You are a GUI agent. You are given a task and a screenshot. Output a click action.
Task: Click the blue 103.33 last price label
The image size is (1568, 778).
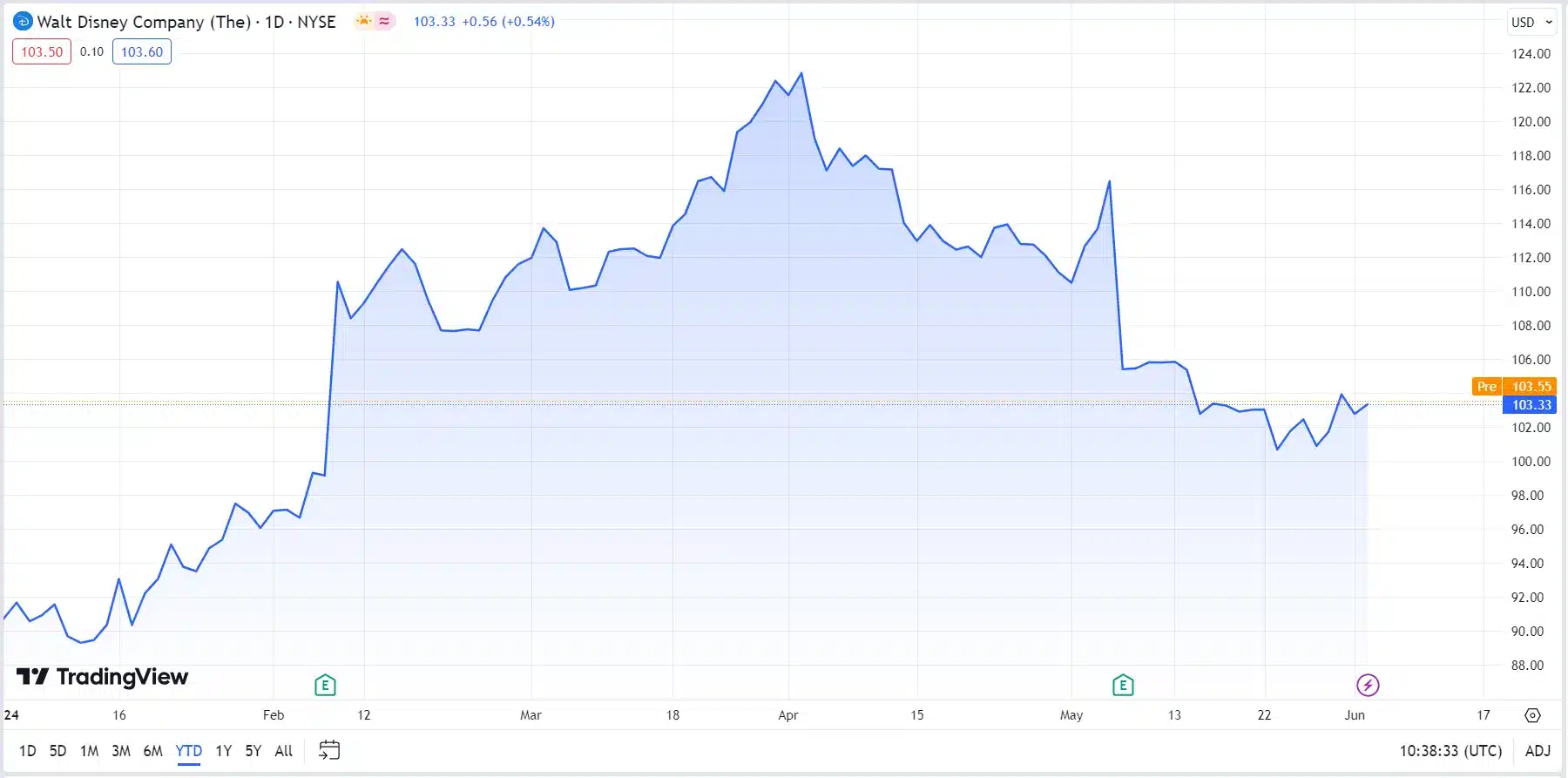(1530, 404)
